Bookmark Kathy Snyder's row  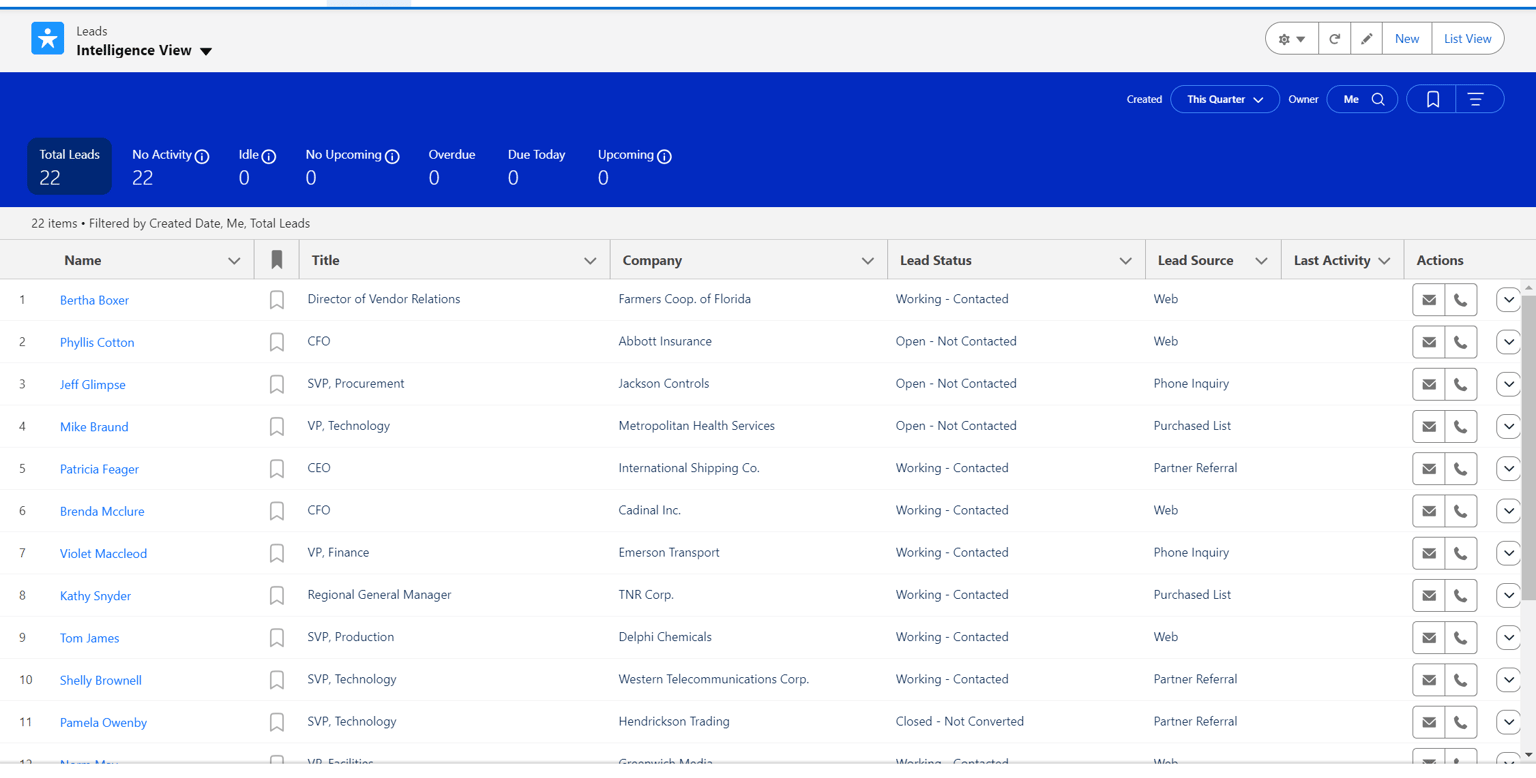277,595
